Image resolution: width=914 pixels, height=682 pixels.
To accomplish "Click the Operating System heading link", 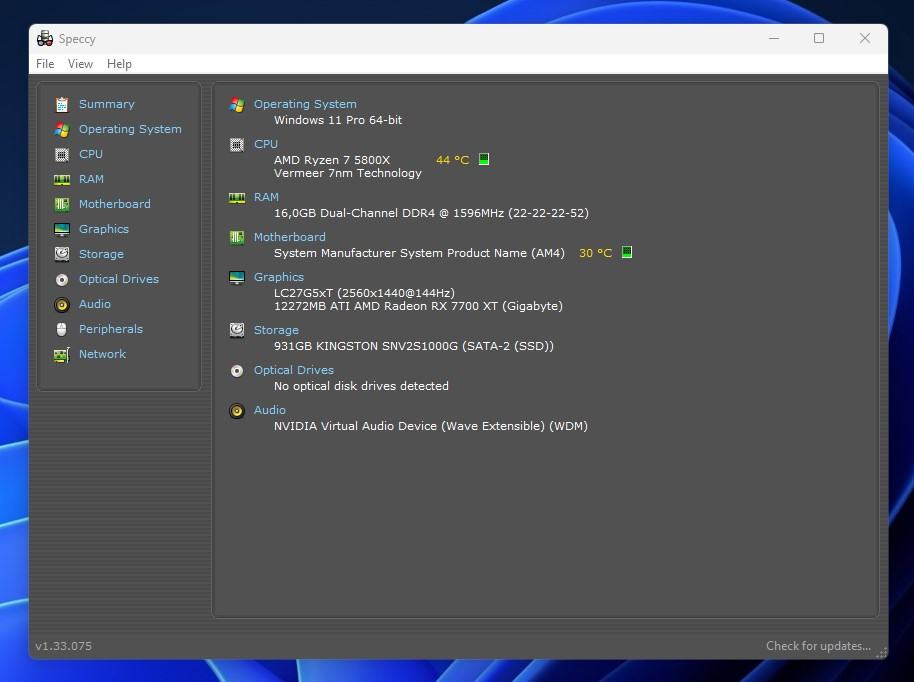I will pyautogui.click(x=305, y=104).
